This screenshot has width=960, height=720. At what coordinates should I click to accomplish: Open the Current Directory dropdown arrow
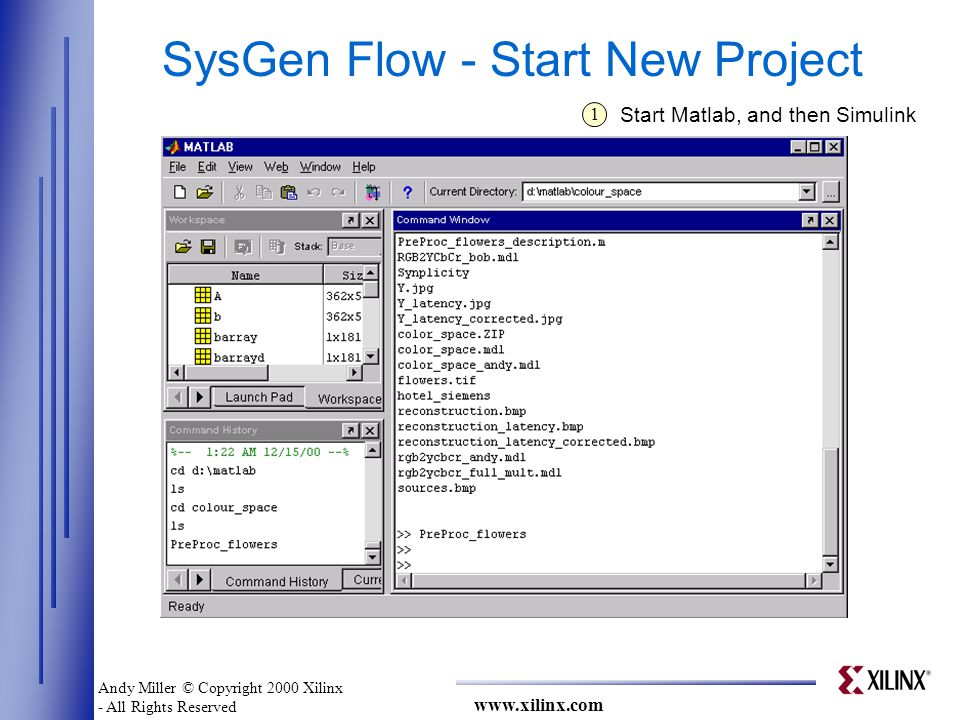(x=807, y=192)
